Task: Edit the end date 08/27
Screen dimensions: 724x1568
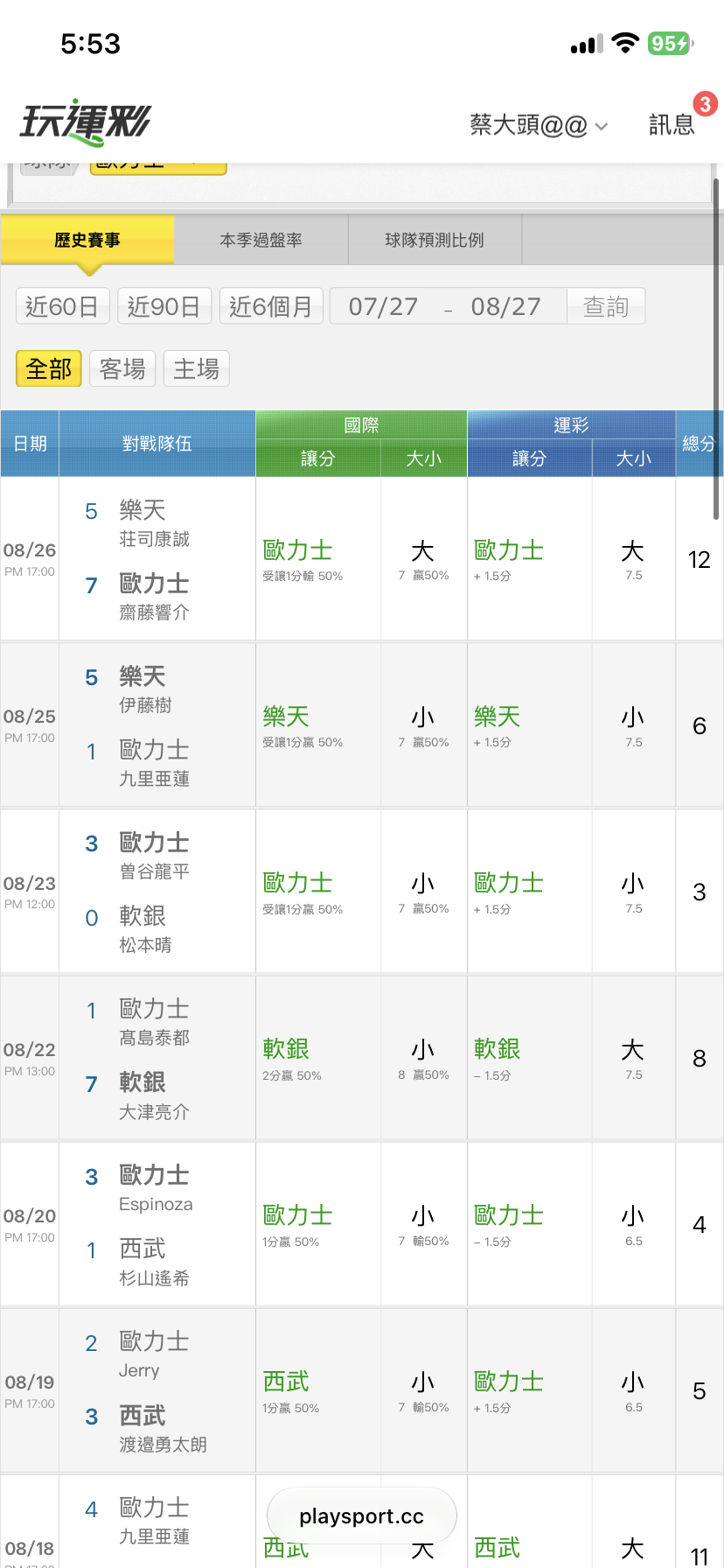Action: [x=506, y=306]
